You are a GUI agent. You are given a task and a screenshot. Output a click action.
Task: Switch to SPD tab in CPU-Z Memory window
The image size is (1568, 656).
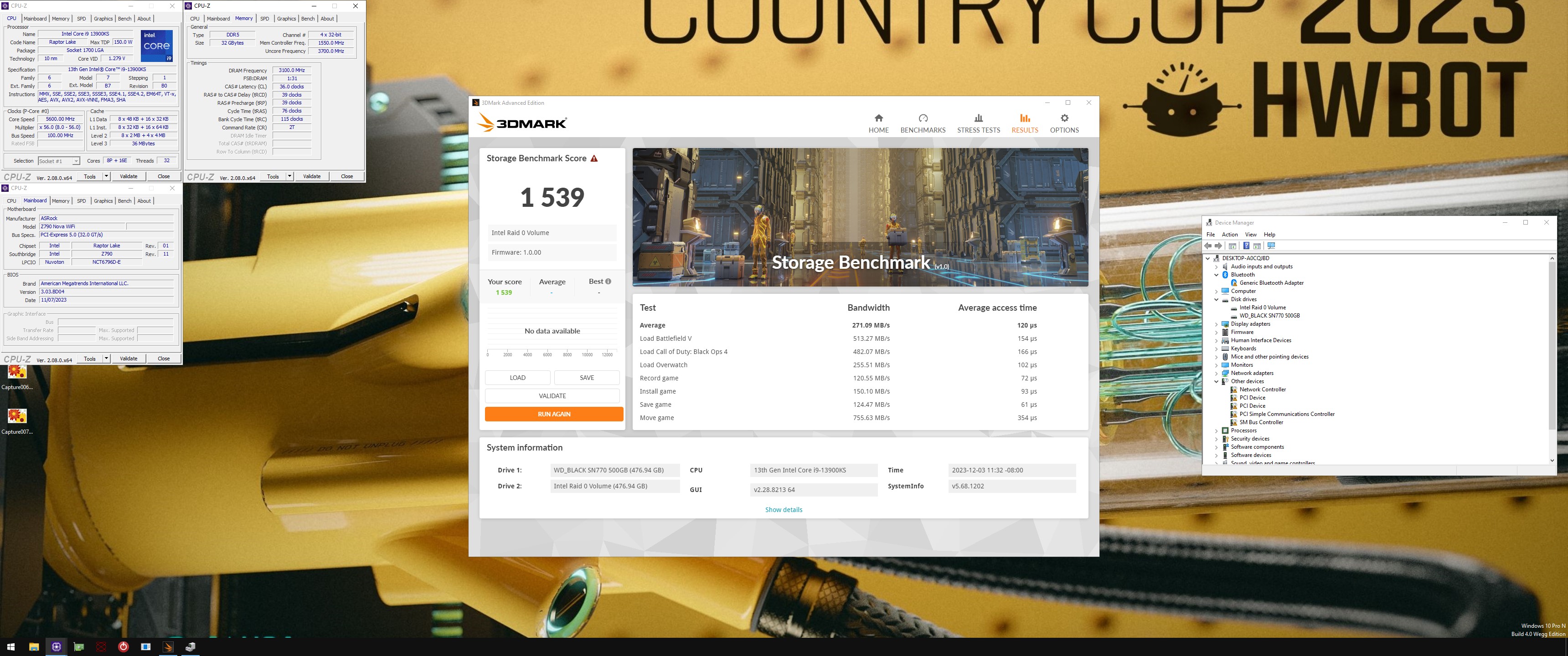[x=265, y=19]
